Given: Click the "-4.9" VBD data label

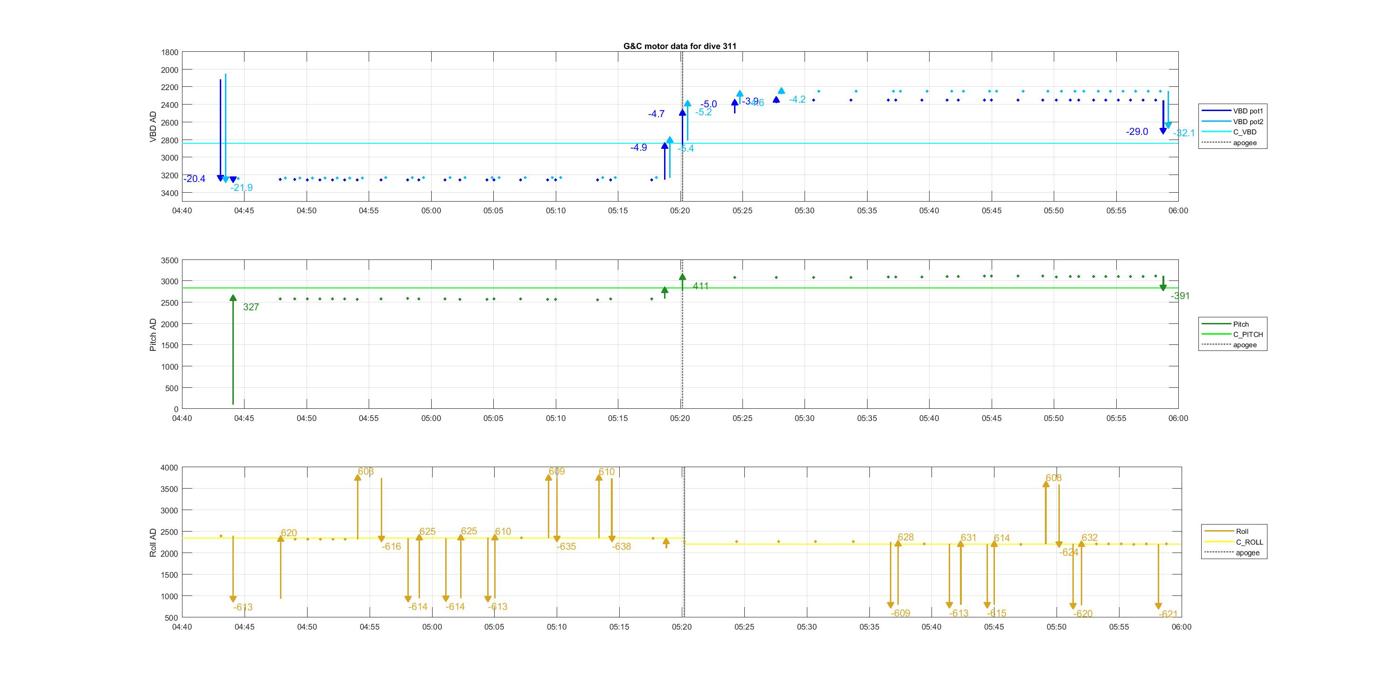Looking at the screenshot, I should (638, 148).
